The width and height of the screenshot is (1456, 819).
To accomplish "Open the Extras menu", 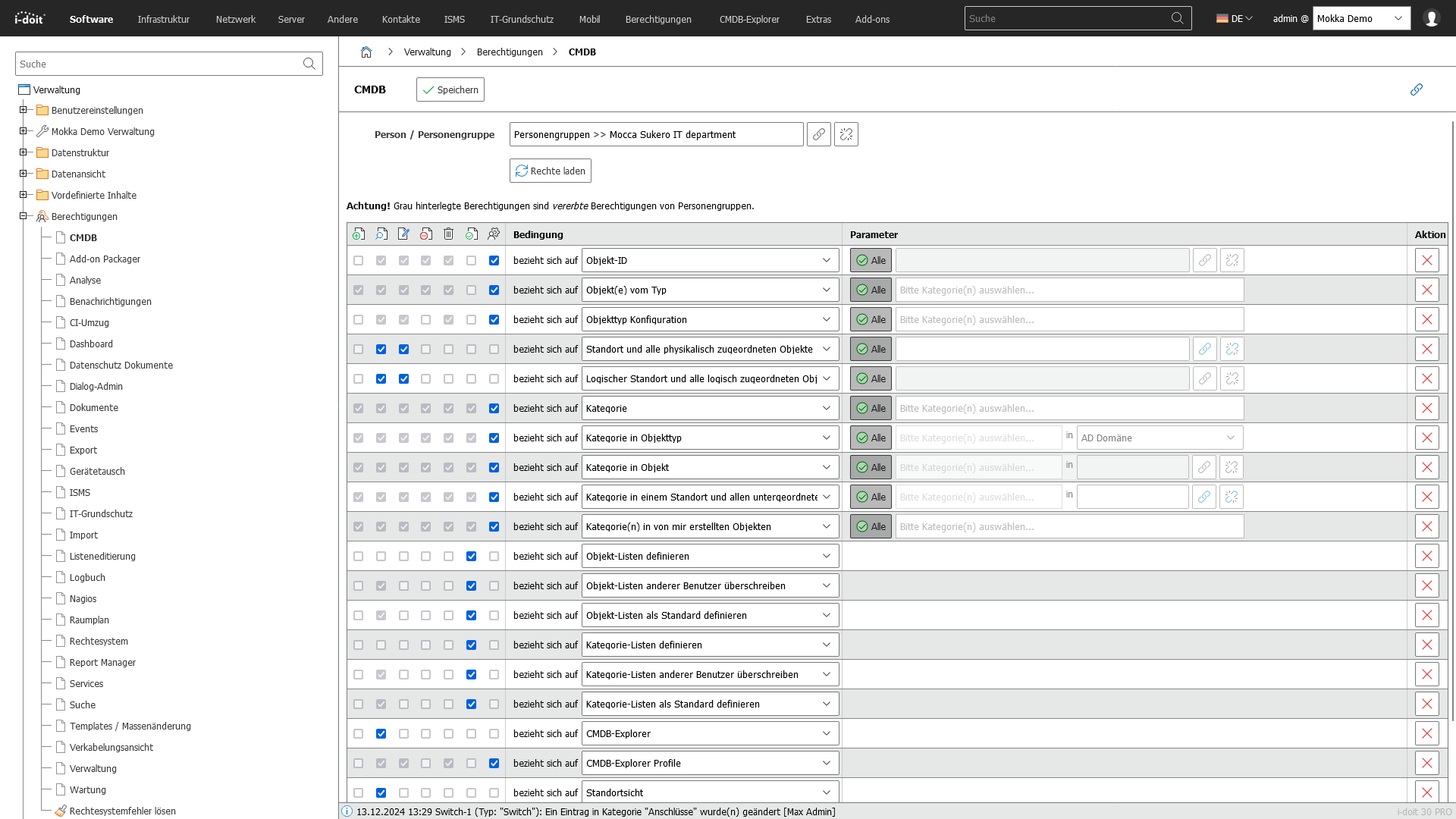I will click(x=818, y=19).
